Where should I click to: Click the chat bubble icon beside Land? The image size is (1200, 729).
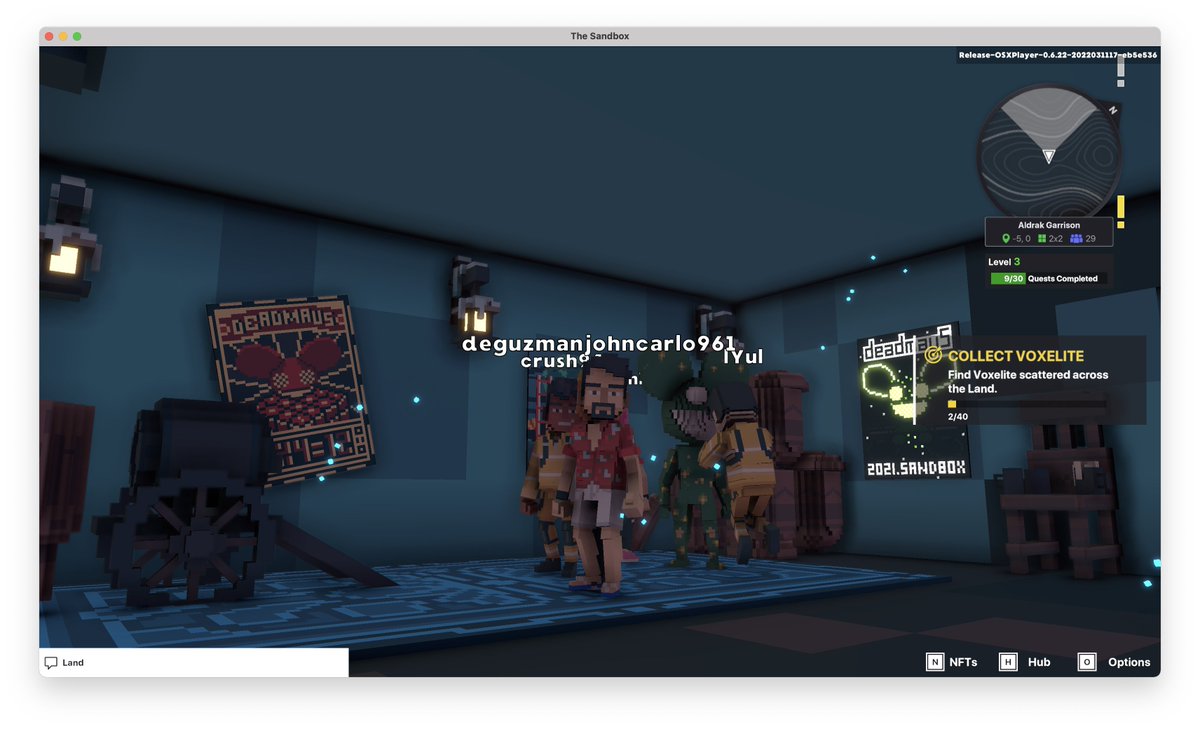[51, 663]
